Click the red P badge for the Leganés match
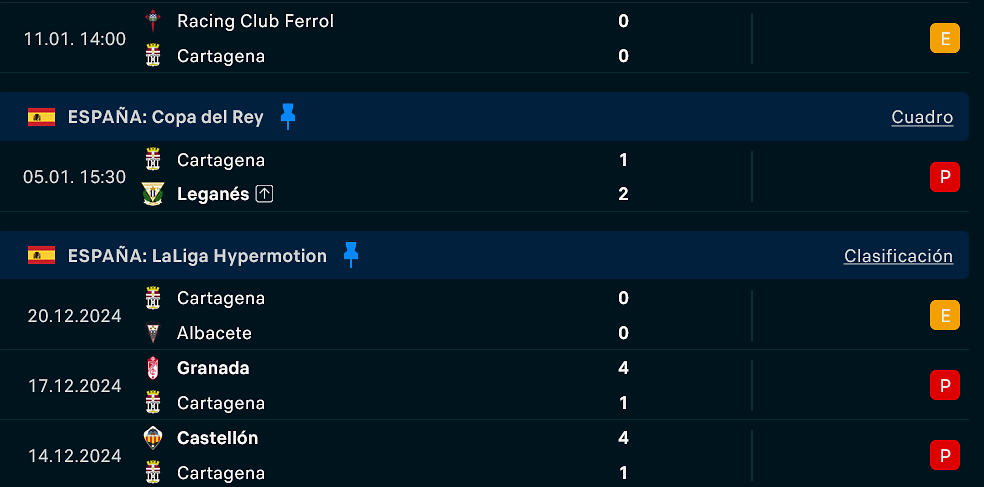 944,177
